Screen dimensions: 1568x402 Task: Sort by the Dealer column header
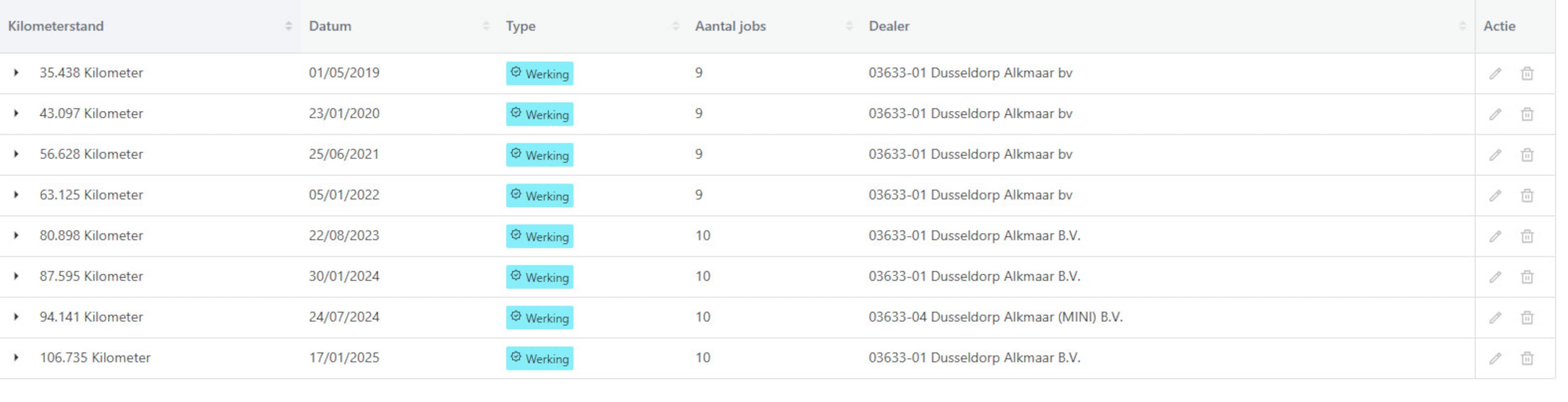1462,26
